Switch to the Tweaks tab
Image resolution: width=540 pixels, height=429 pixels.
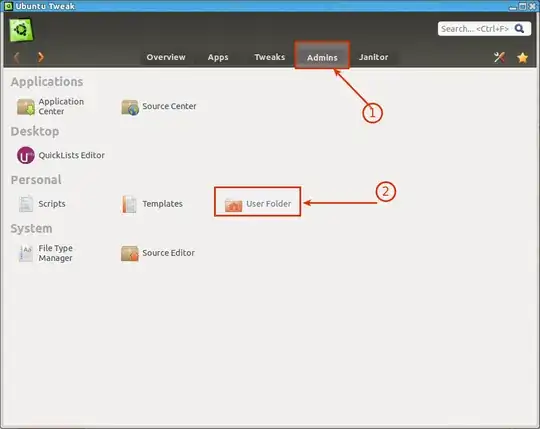tap(270, 57)
